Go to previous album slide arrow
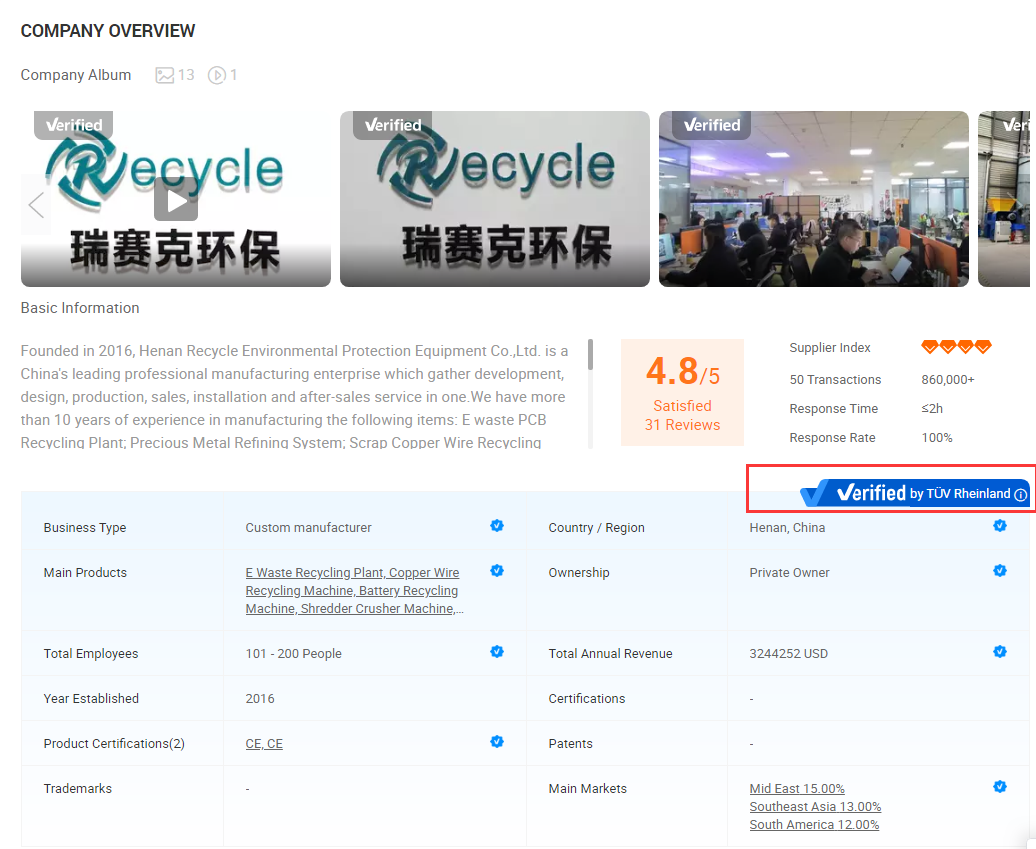Viewport: 1036px width, 849px height. coord(36,205)
